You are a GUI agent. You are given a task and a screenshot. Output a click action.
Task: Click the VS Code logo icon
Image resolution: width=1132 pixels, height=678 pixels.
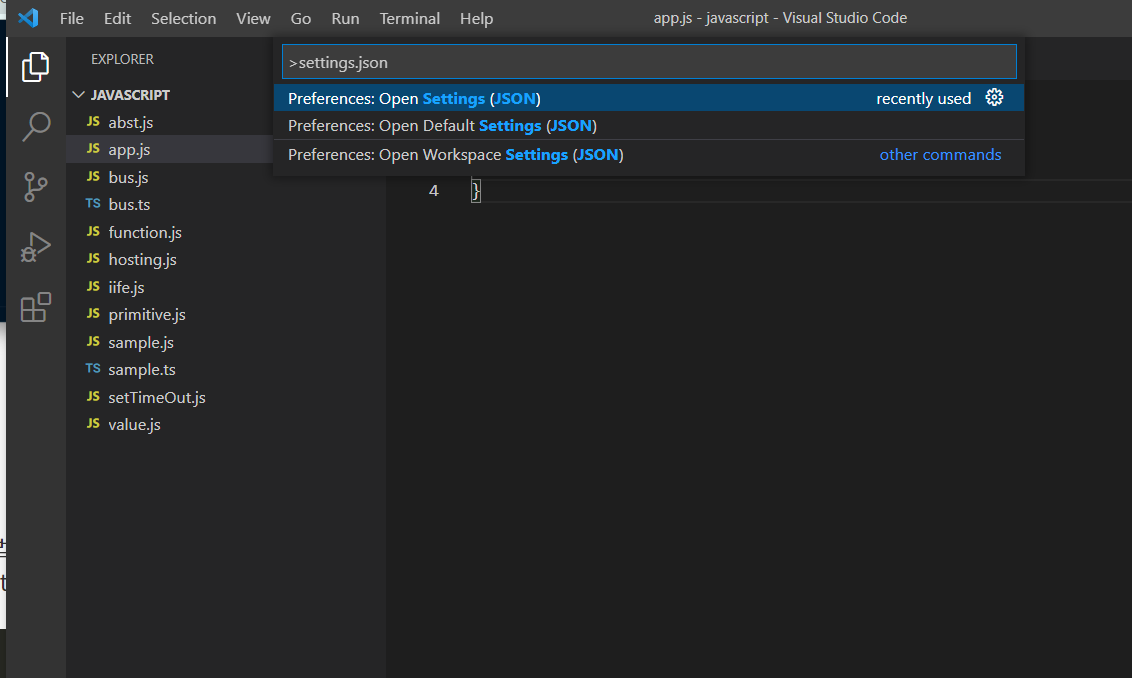28,18
